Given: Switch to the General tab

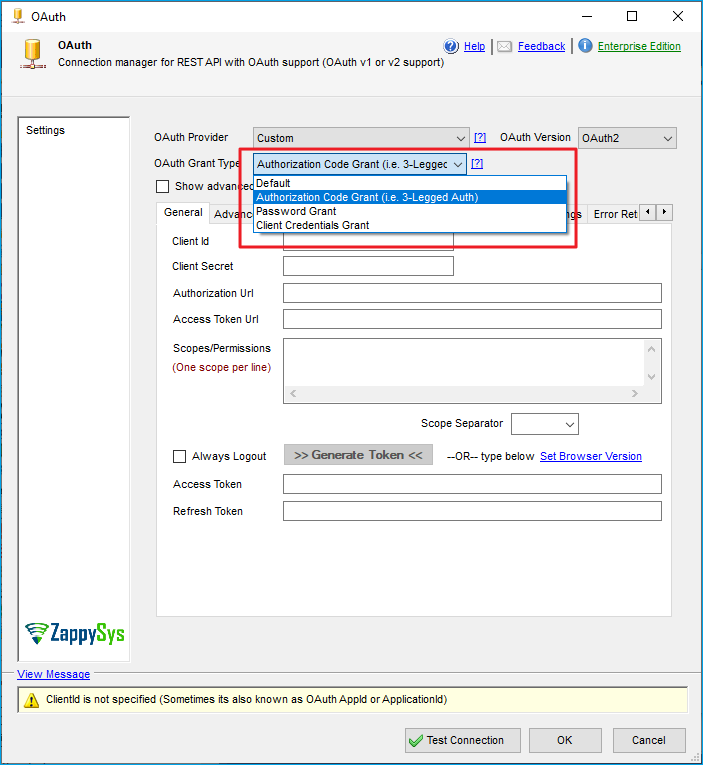Looking at the screenshot, I should pyautogui.click(x=183, y=213).
